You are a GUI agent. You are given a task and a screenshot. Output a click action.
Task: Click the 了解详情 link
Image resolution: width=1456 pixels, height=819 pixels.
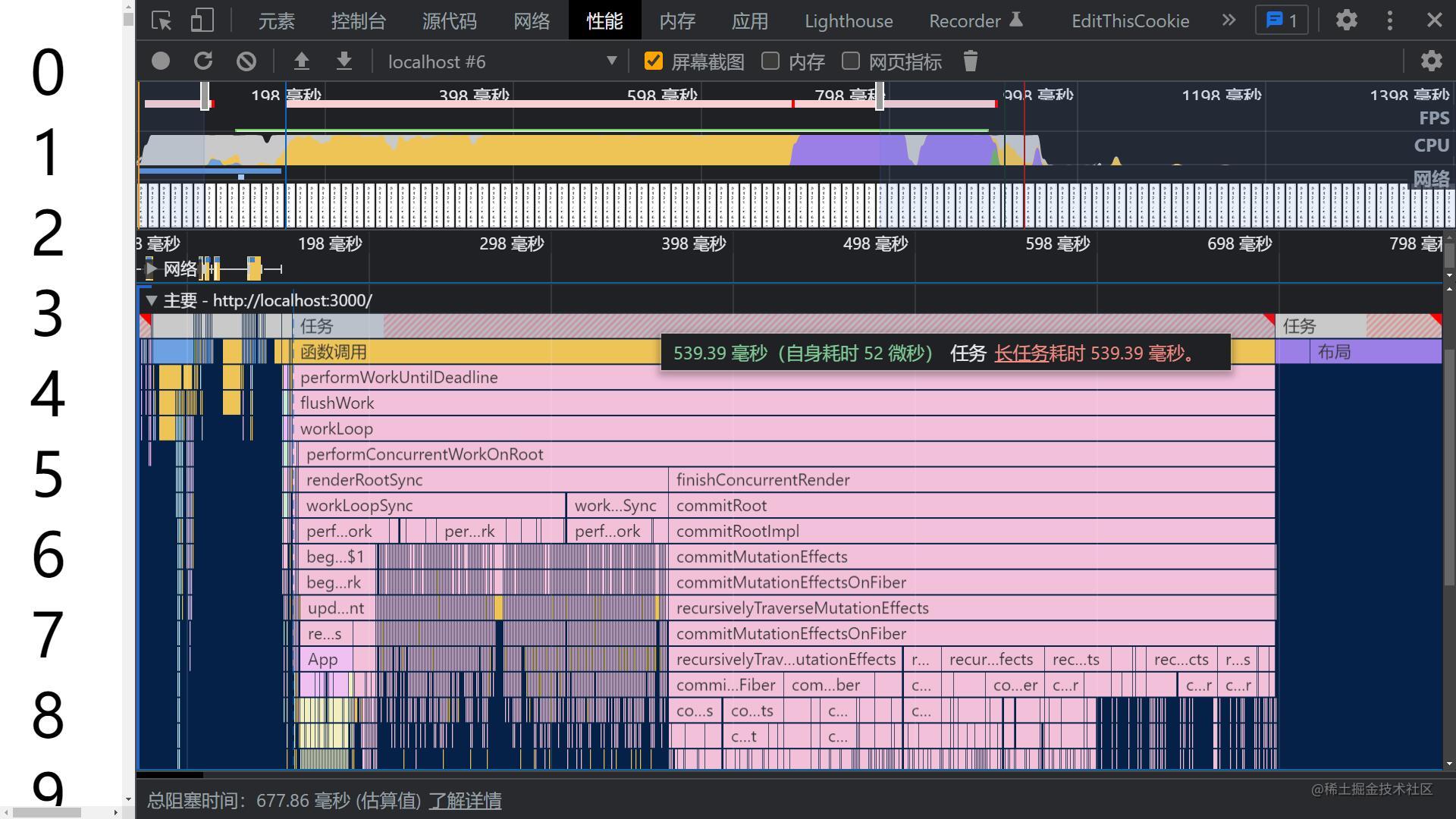coord(465,801)
